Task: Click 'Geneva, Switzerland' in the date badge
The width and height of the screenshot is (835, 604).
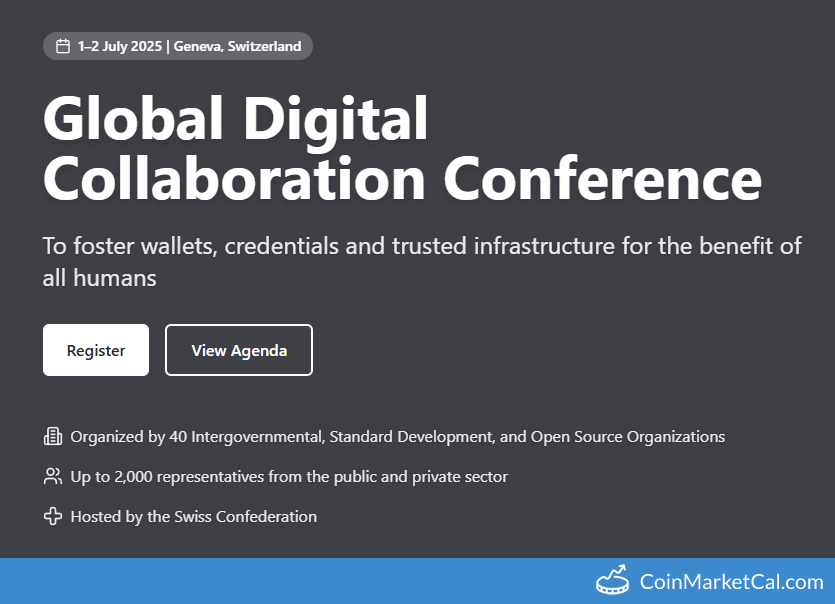Action: 237,46
